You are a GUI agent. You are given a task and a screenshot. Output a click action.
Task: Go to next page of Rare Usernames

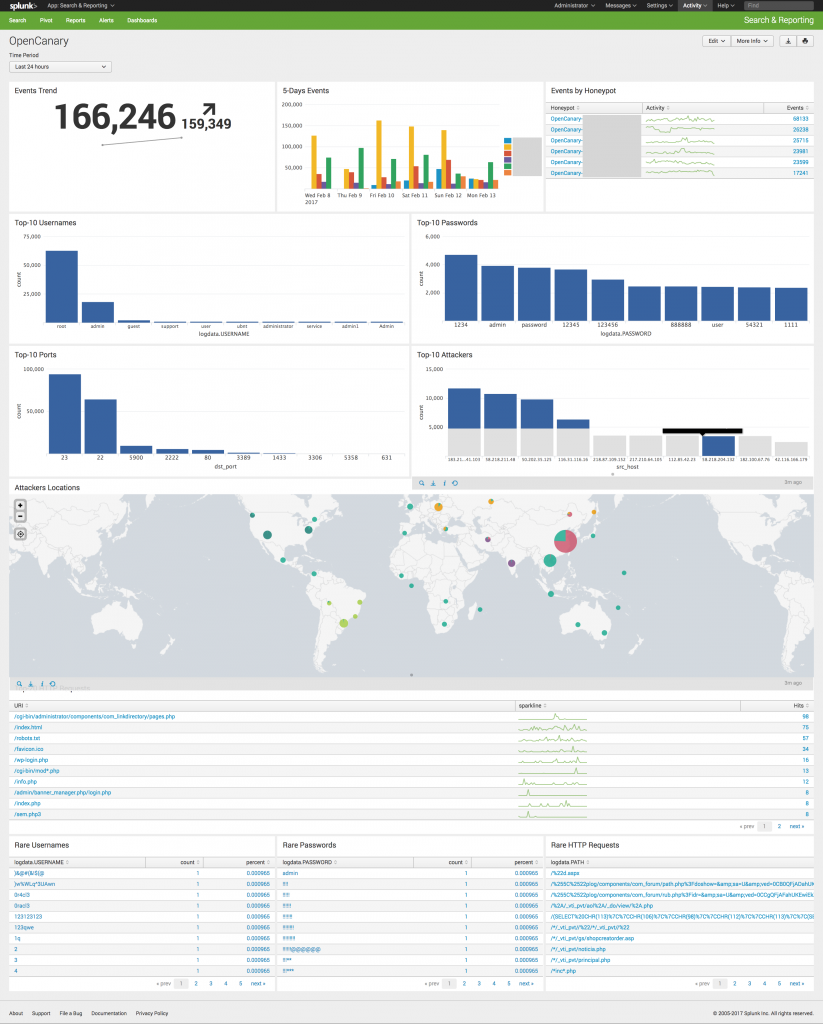[258, 984]
